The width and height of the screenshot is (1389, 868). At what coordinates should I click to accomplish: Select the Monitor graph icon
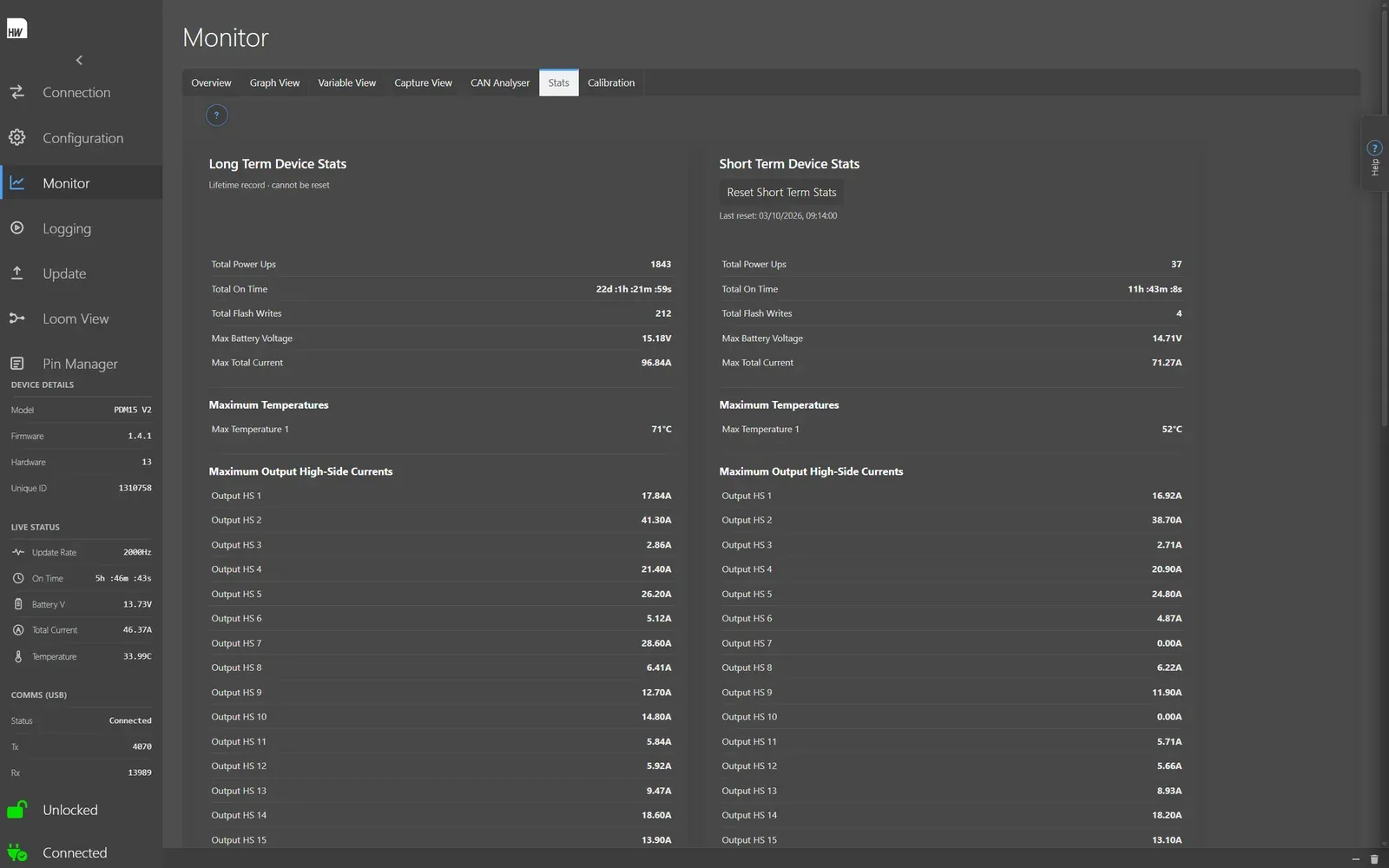pyautogui.click(x=17, y=182)
